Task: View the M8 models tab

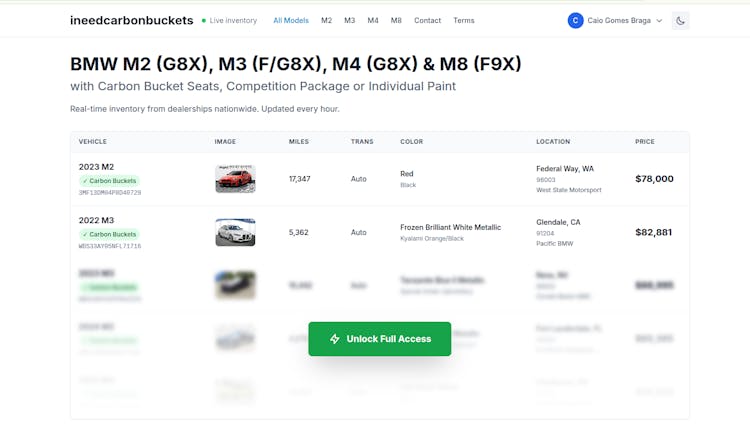Action: (396, 20)
